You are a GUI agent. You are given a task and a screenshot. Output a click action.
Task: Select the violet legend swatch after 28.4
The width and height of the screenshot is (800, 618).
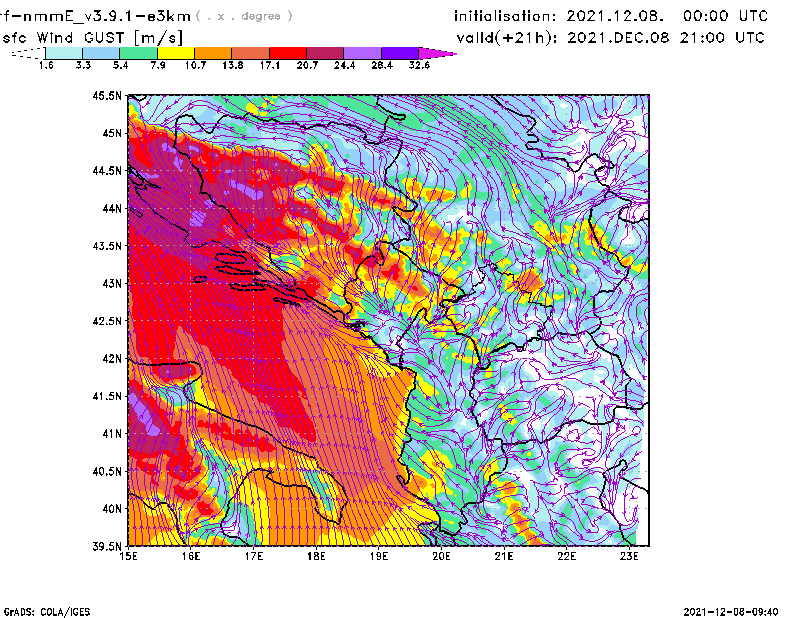coord(400,53)
